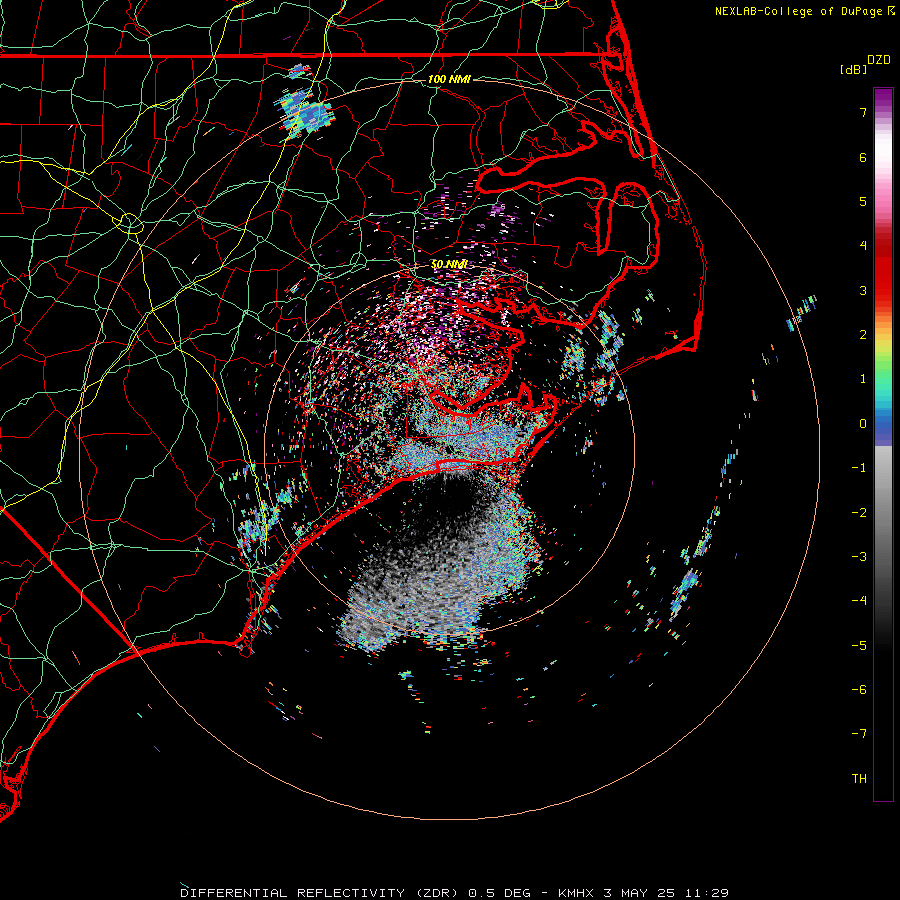
Task: Select the -6 scale value
Action: [x=859, y=690]
